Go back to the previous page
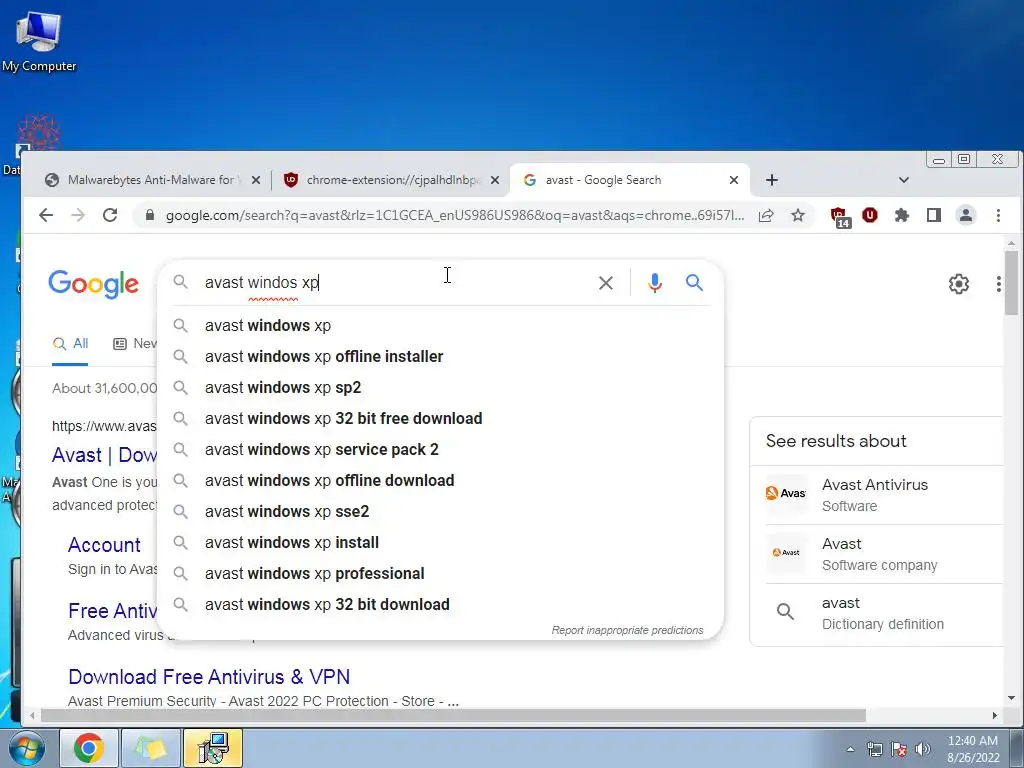 point(46,216)
